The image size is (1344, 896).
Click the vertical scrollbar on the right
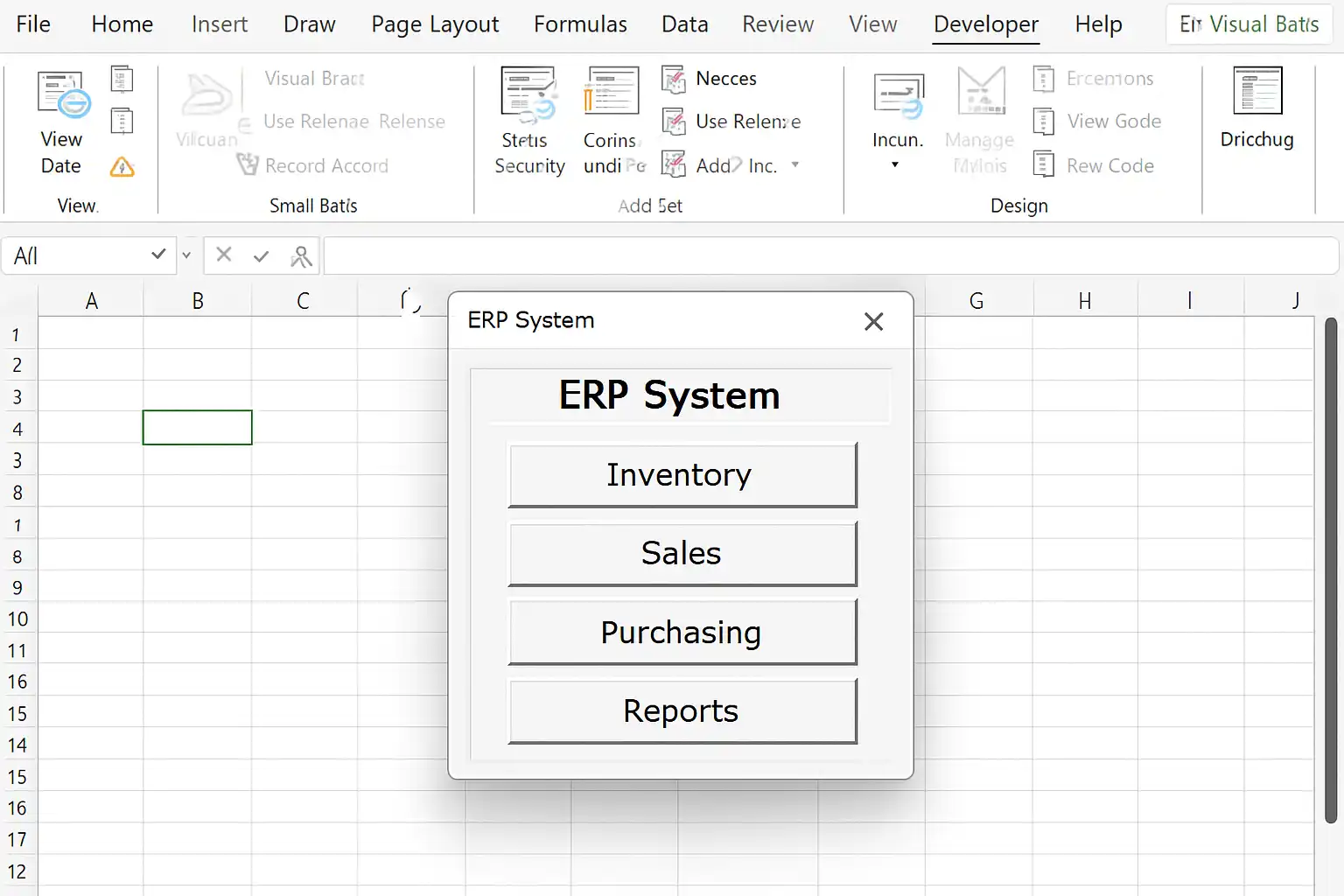[x=1330, y=569]
